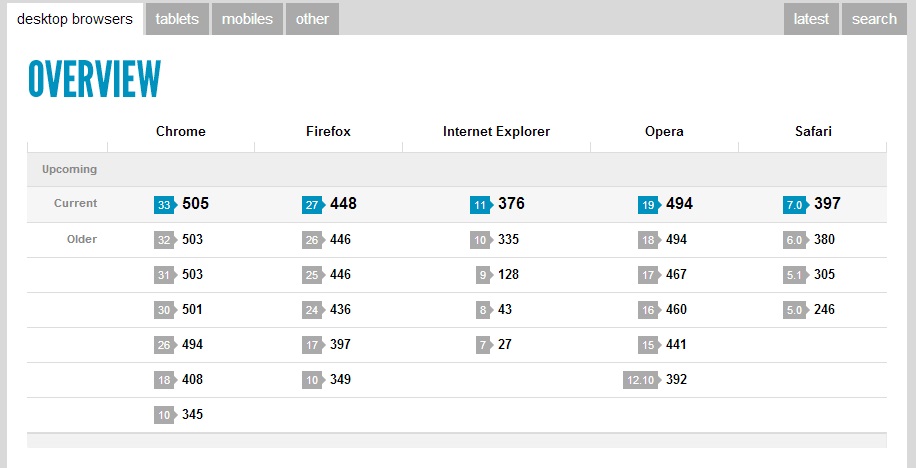Image resolution: width=916 pixels, height=468 pixels.
Task: Click the Opera 12.10 version badge
Action: (642, 380)
